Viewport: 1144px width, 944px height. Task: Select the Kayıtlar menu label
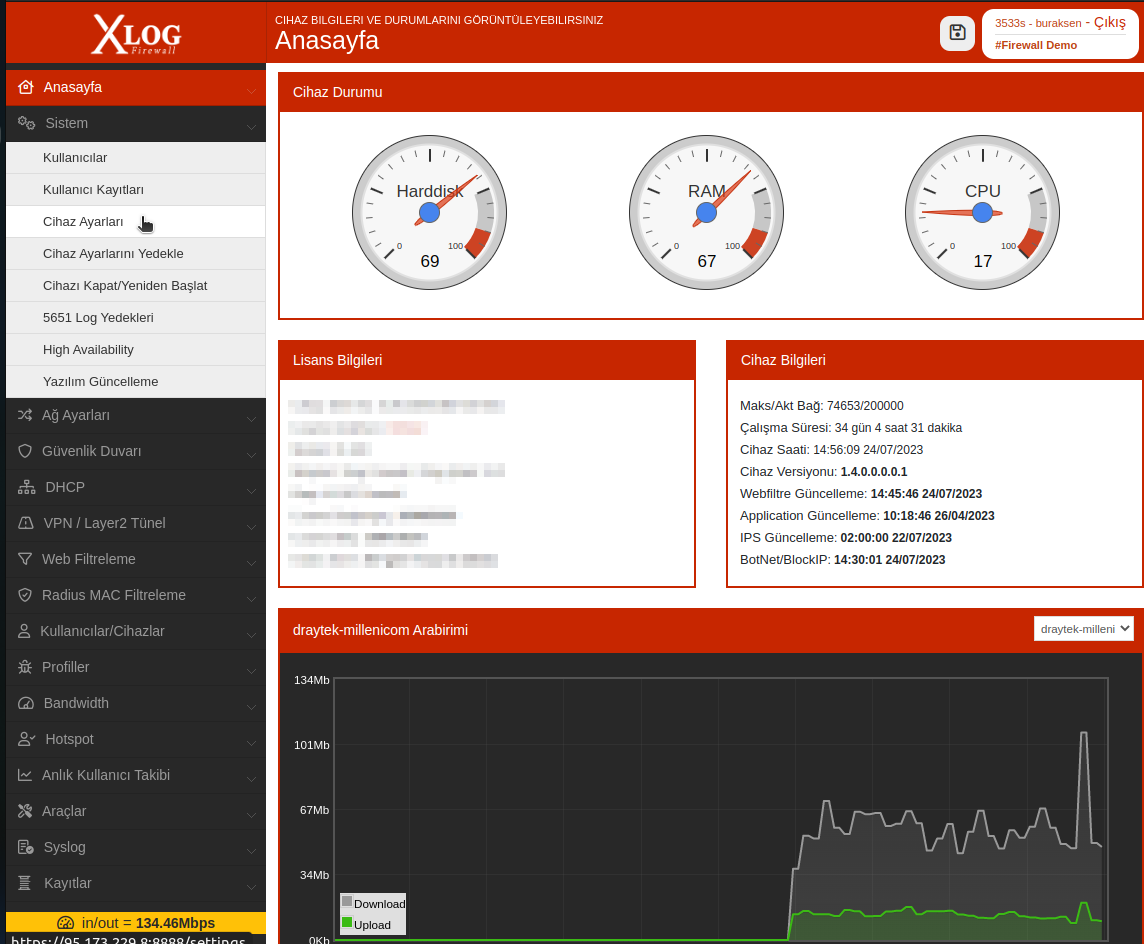[x=67, y=883]
